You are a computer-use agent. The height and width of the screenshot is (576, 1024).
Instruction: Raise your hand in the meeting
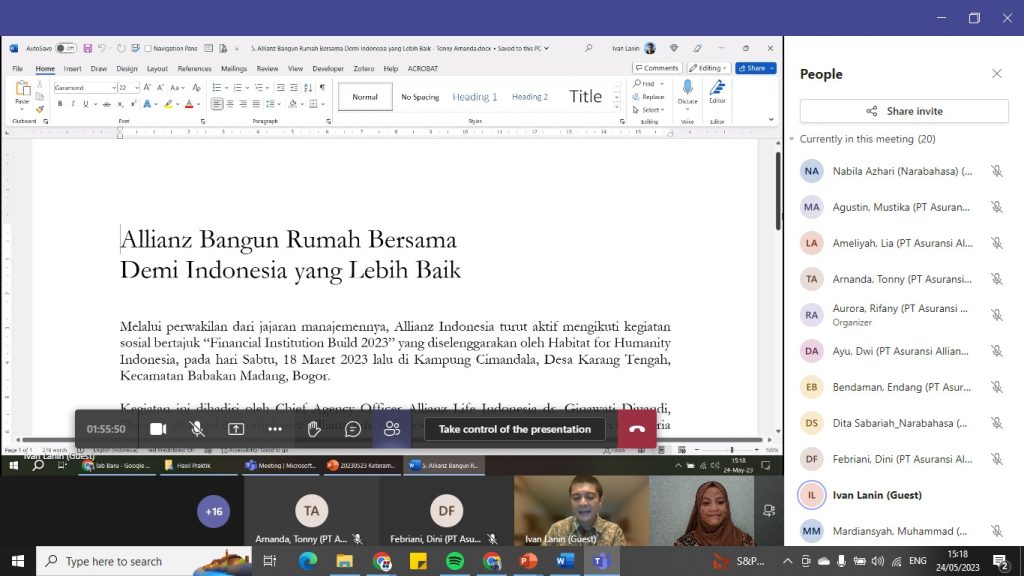[314, 429]
